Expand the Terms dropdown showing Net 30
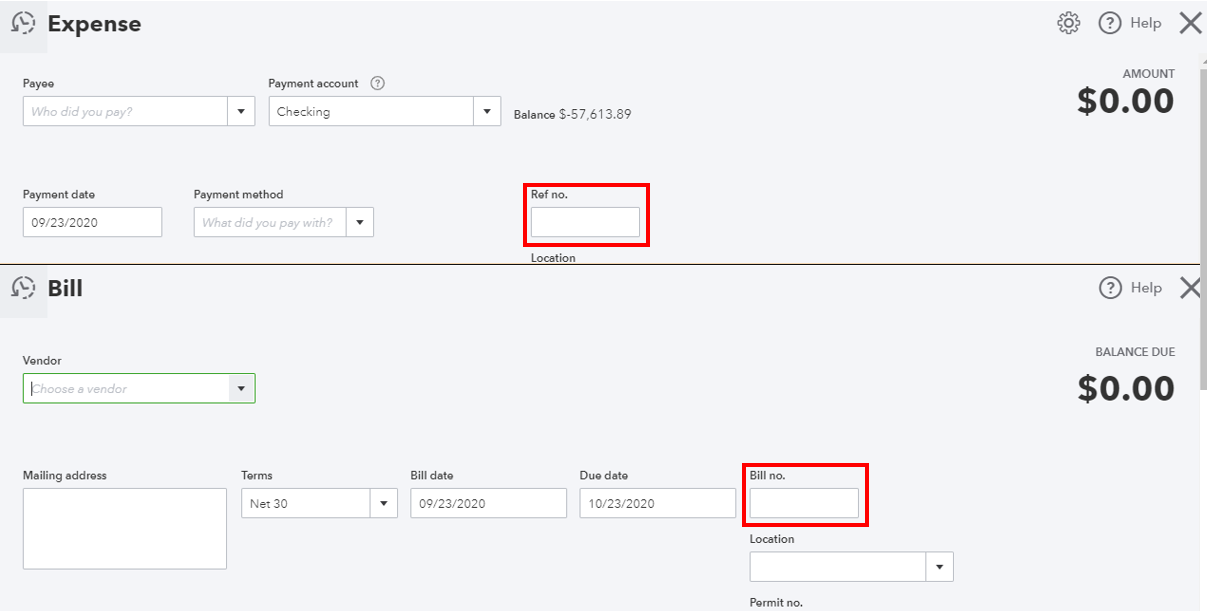This screenshot has width=1207, height=611. tap(384, 503)
